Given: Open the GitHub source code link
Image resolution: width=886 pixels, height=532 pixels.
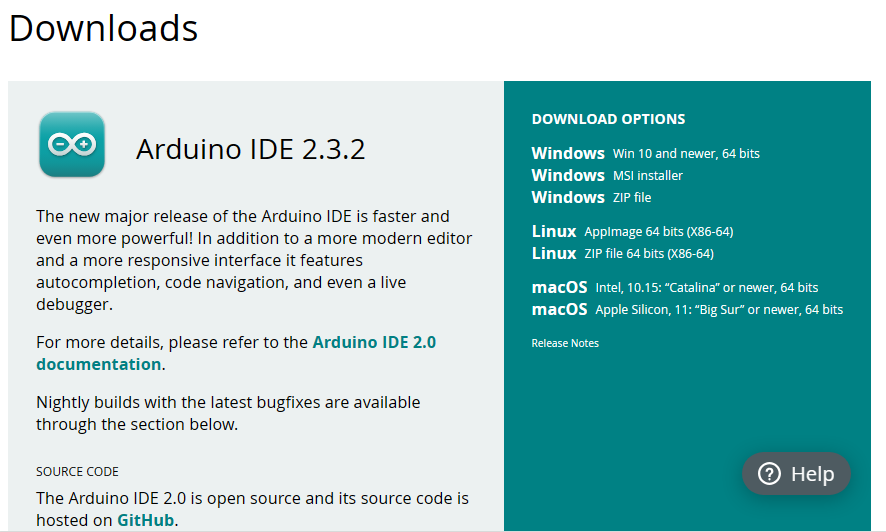Looking at the screenshot, I should (145, 520).
